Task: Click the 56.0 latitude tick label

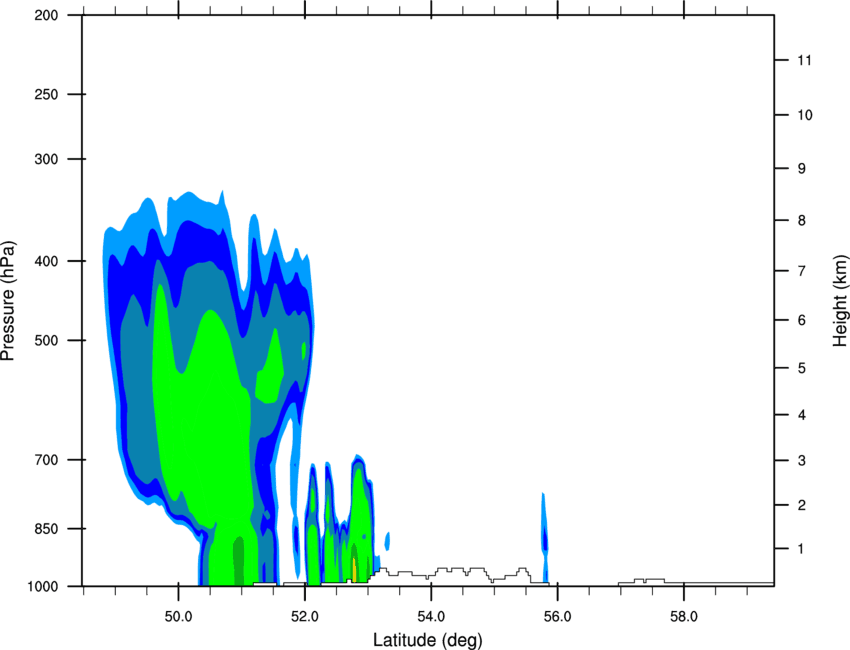Action: pos(557,617)
